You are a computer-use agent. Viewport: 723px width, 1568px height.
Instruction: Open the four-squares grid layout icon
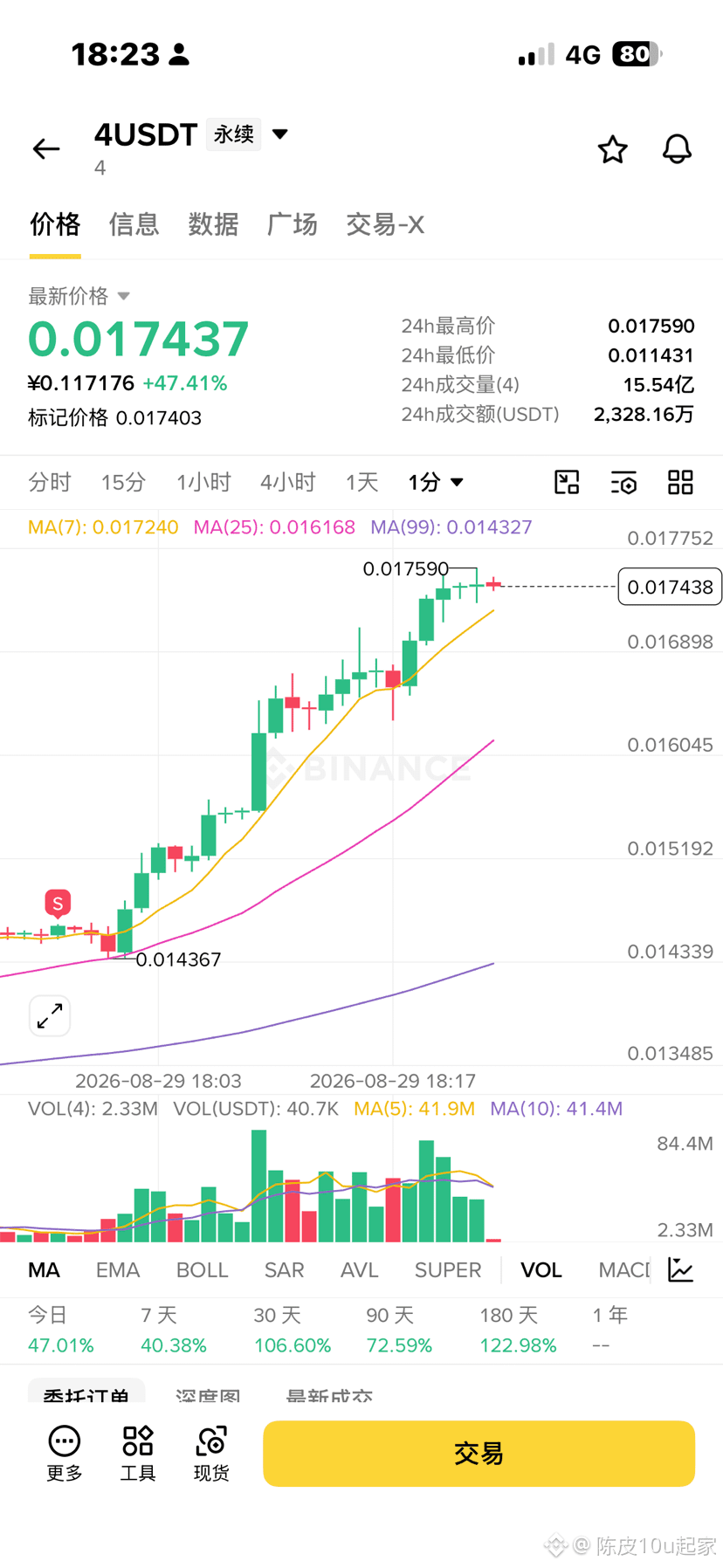click(x=680, y=482)
